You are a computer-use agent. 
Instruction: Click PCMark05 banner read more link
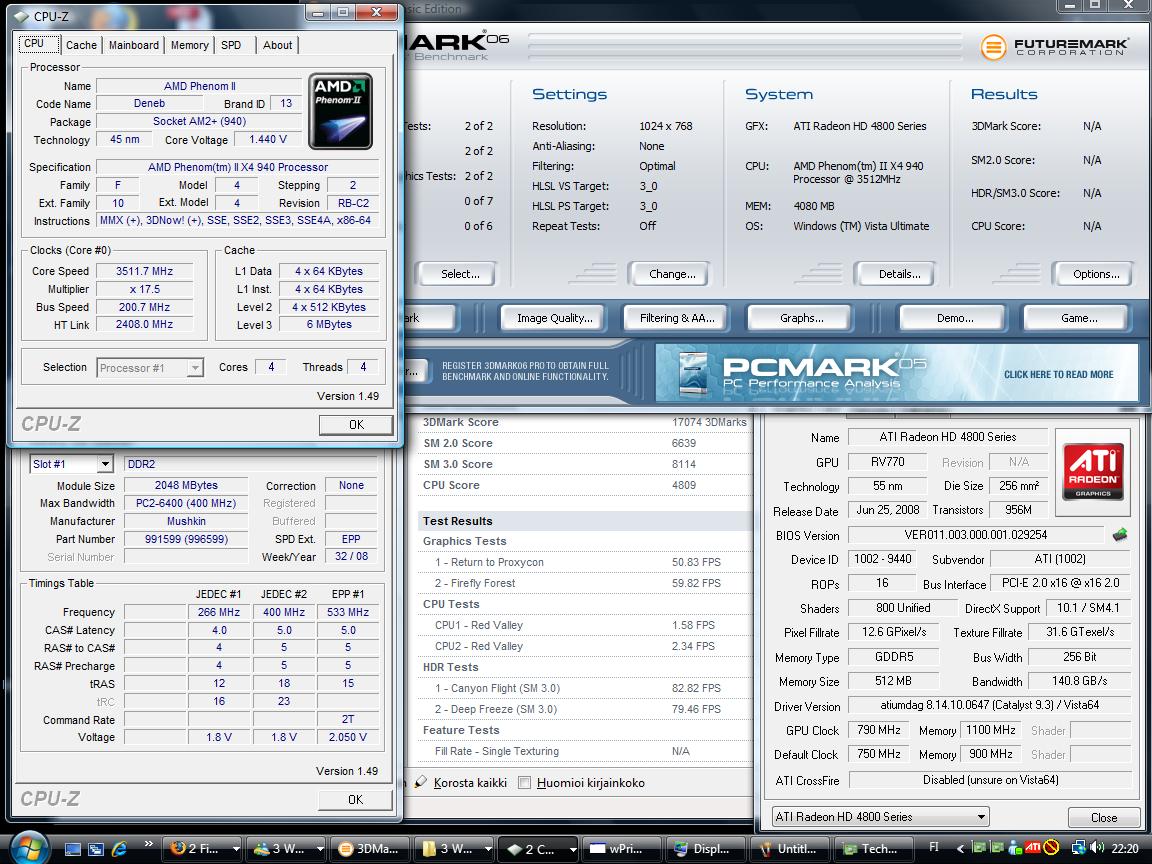1058,375
